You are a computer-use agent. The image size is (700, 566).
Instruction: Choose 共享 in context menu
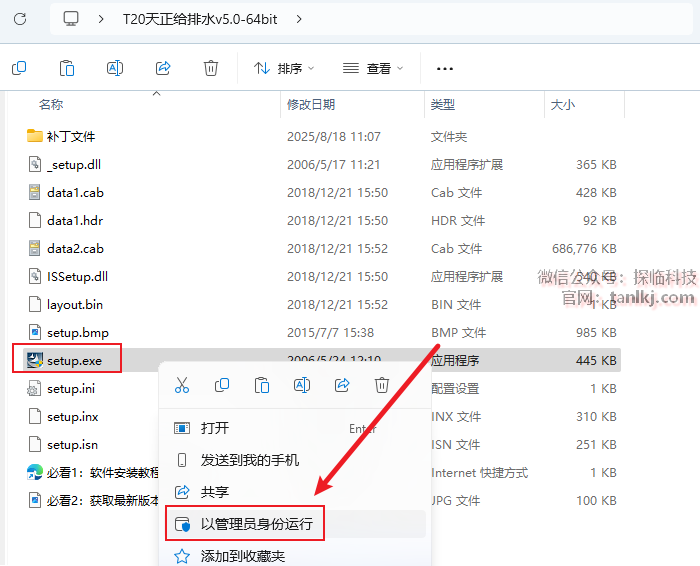point(295,492)
